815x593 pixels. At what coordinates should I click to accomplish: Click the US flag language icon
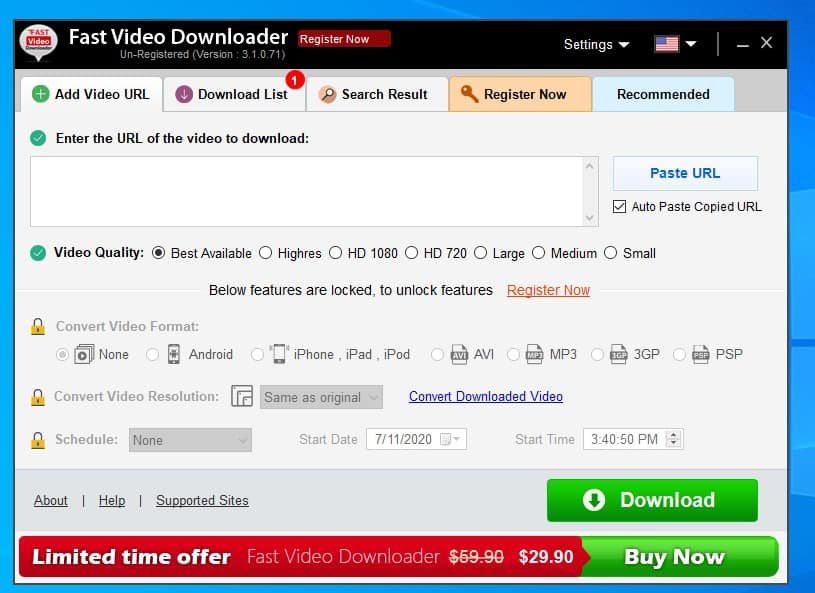[x=666, y=44]
